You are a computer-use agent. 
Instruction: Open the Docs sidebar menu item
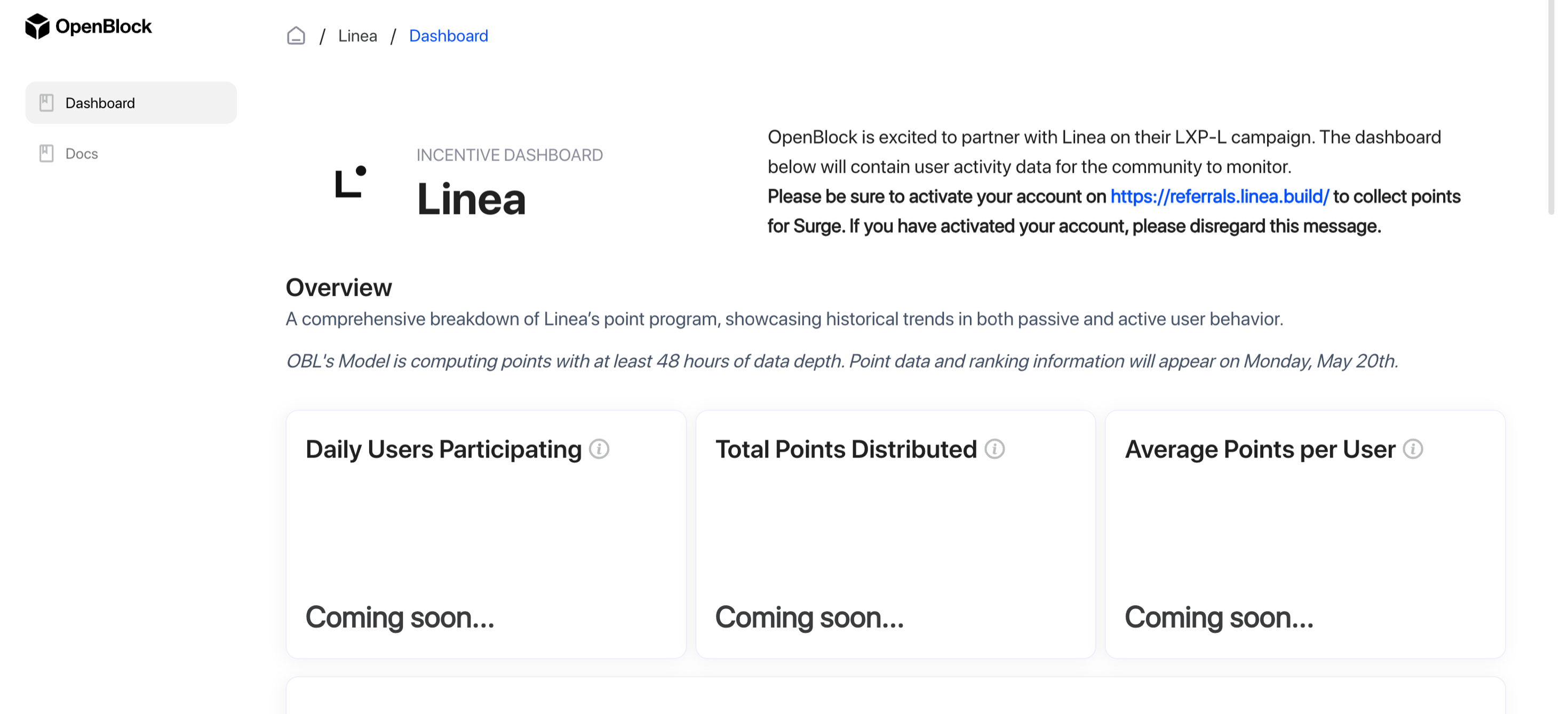tap(82, 153)
